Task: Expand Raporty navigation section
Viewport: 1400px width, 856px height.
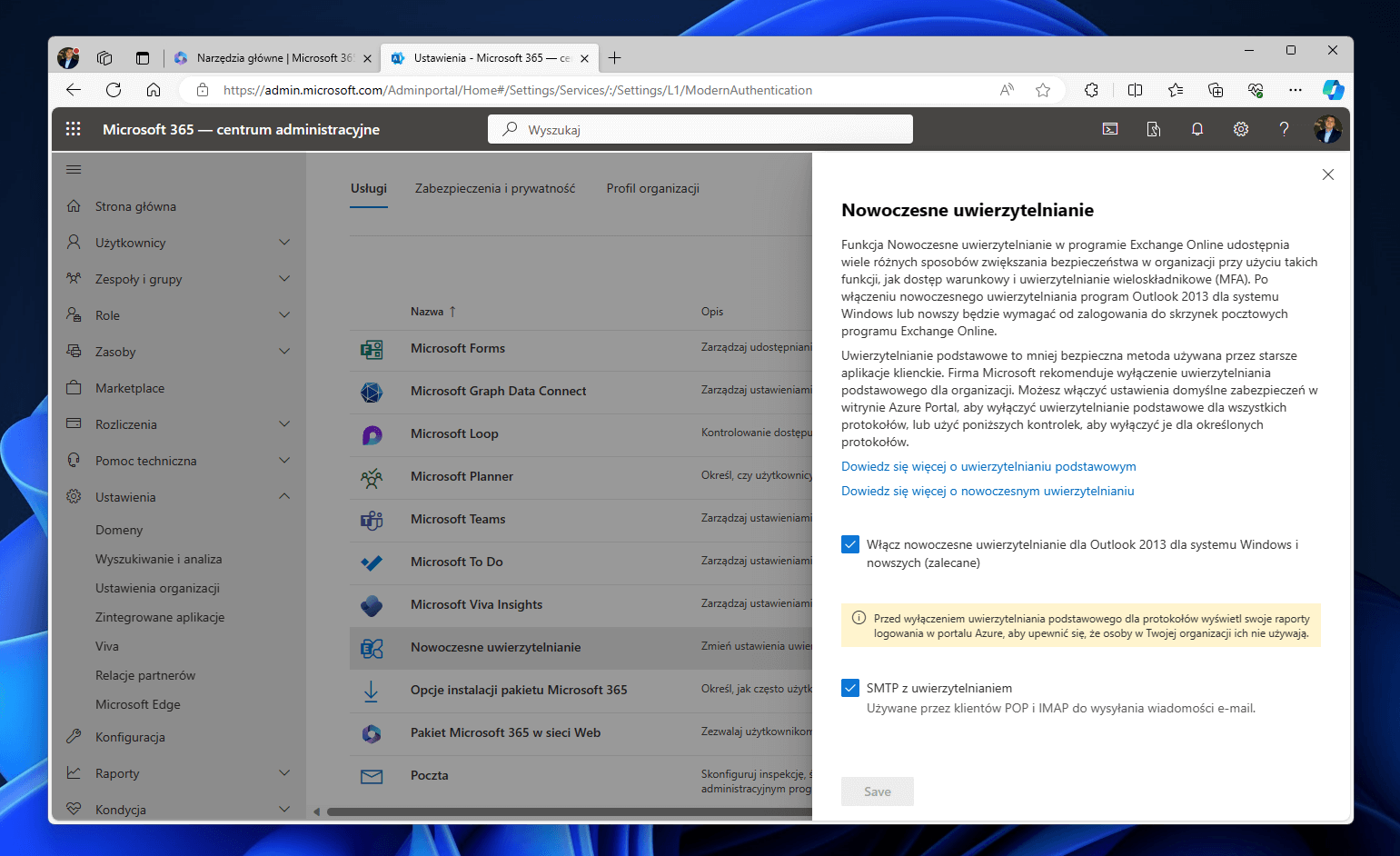Action: (284, 773)
